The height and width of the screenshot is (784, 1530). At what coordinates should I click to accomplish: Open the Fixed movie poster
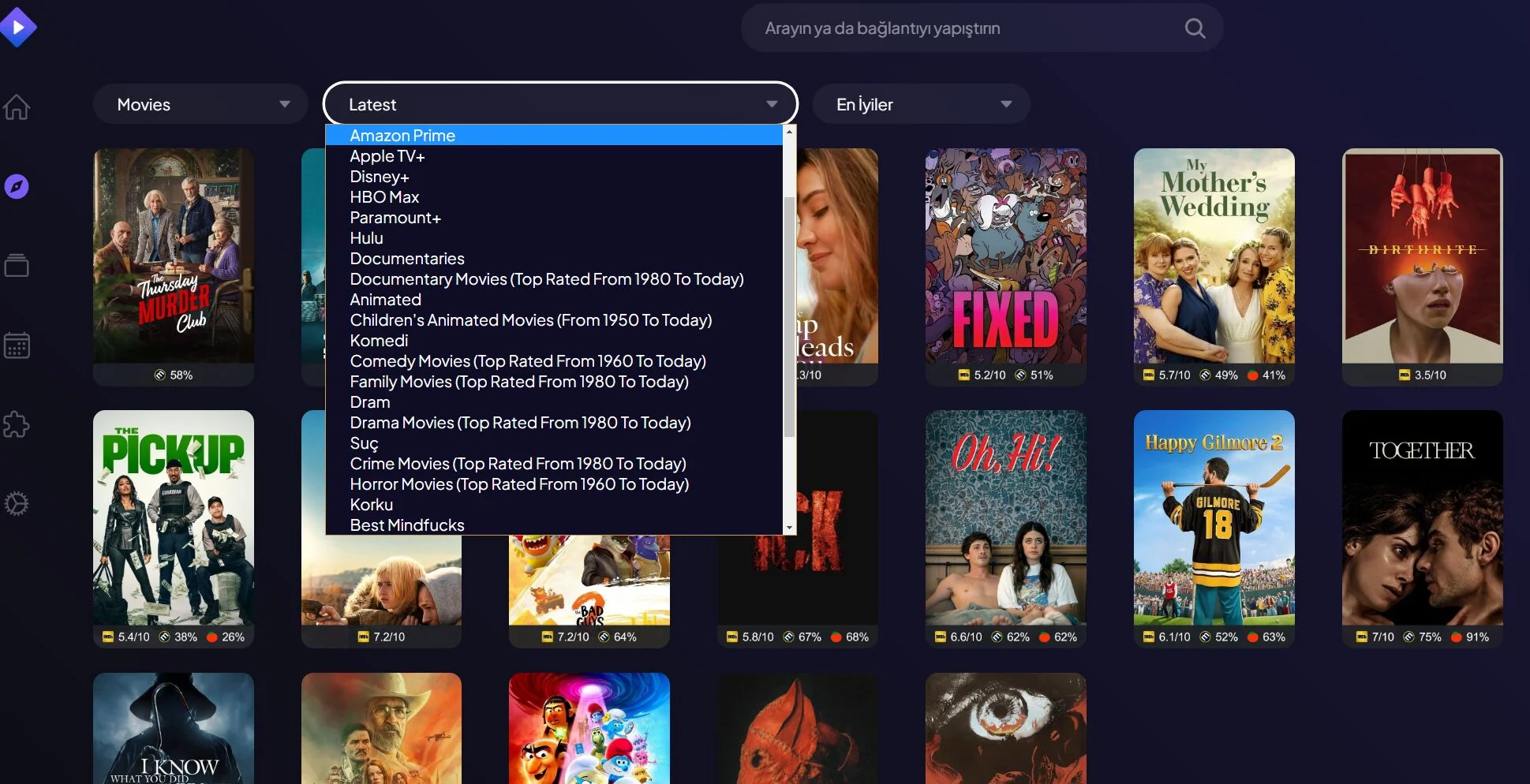1006,256
